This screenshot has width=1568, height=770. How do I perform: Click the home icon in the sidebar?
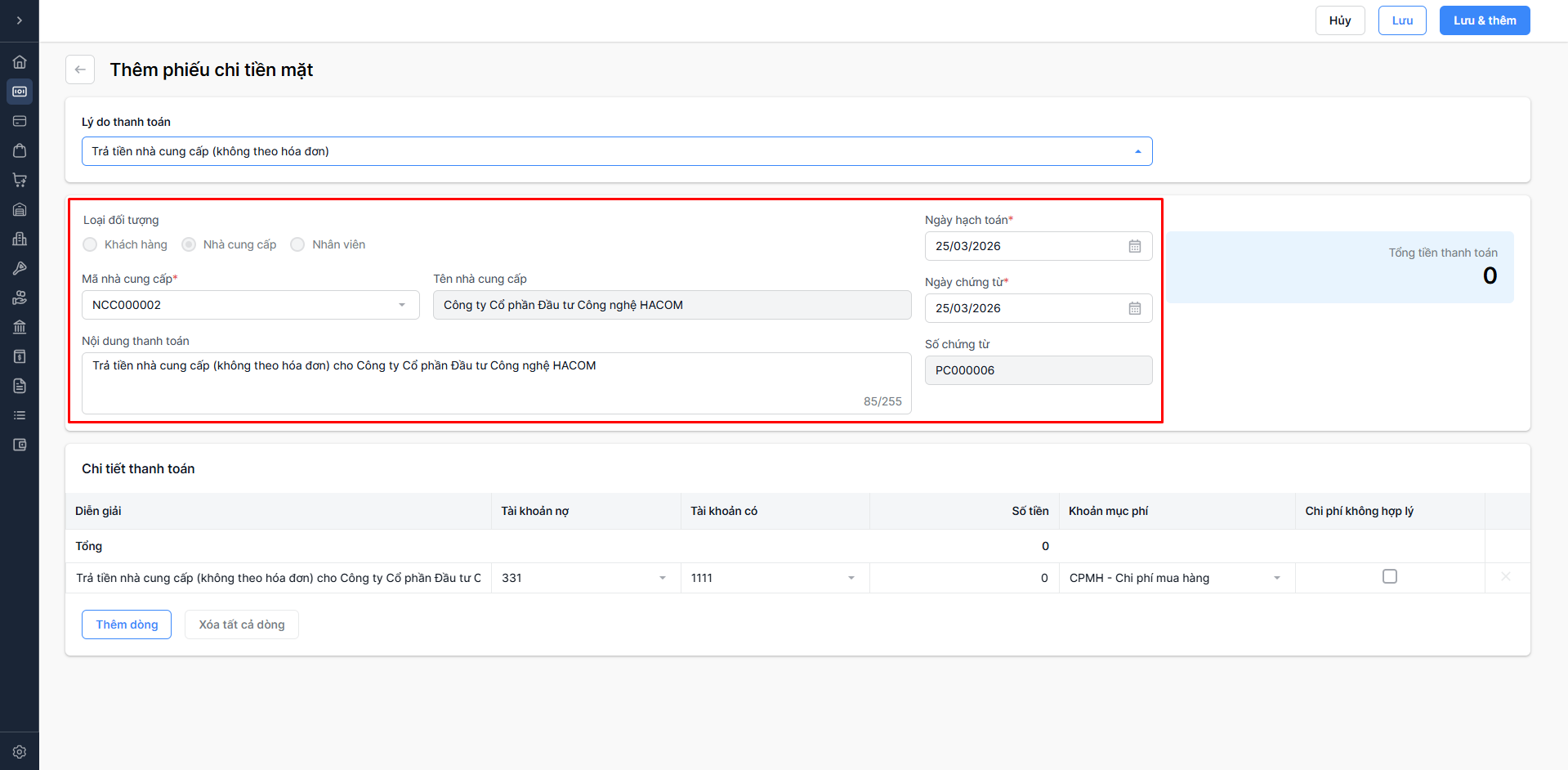(20, 62)
